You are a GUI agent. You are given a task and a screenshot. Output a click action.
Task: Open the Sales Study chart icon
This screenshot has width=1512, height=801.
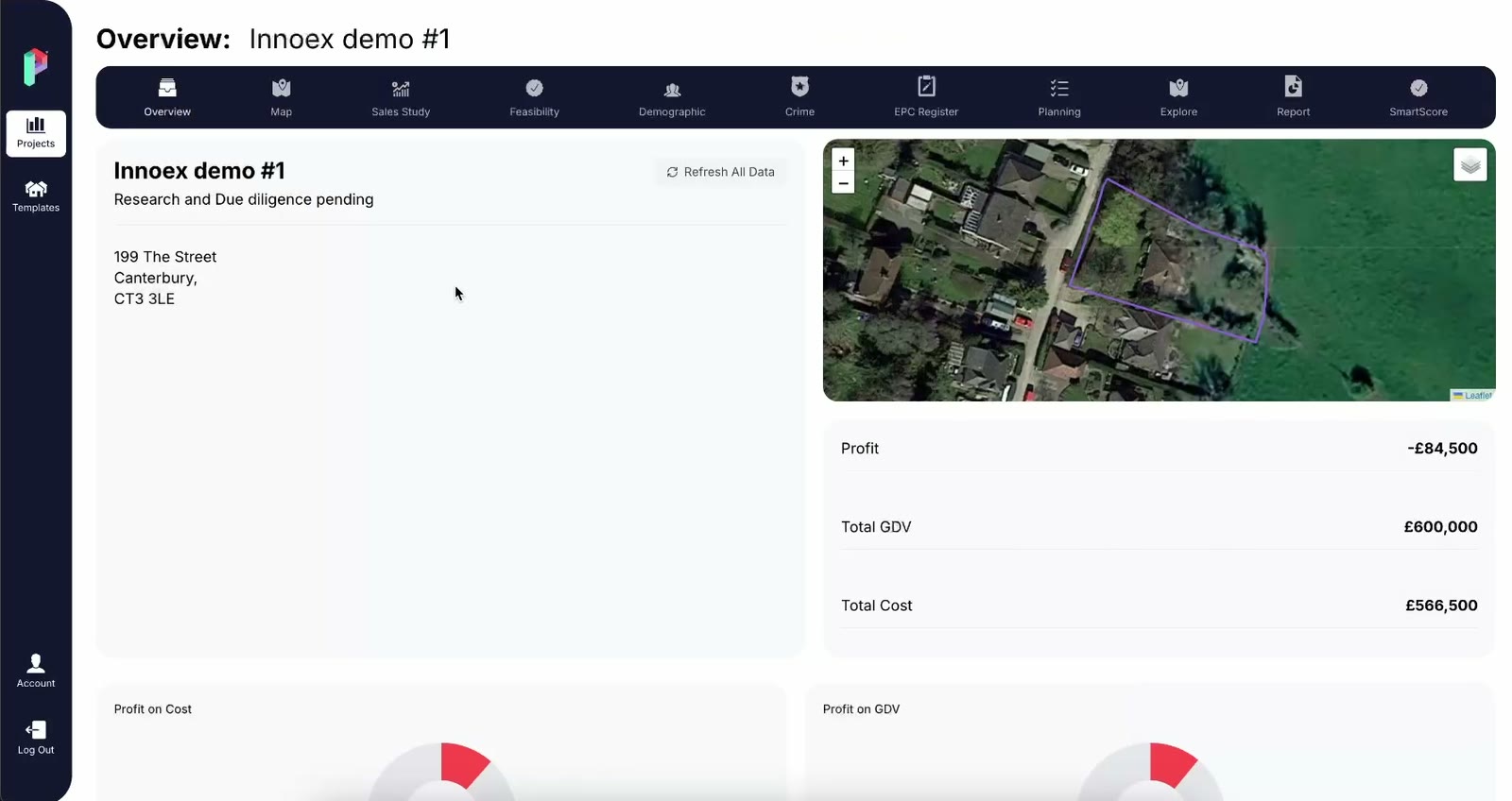[x=401, y=89]
